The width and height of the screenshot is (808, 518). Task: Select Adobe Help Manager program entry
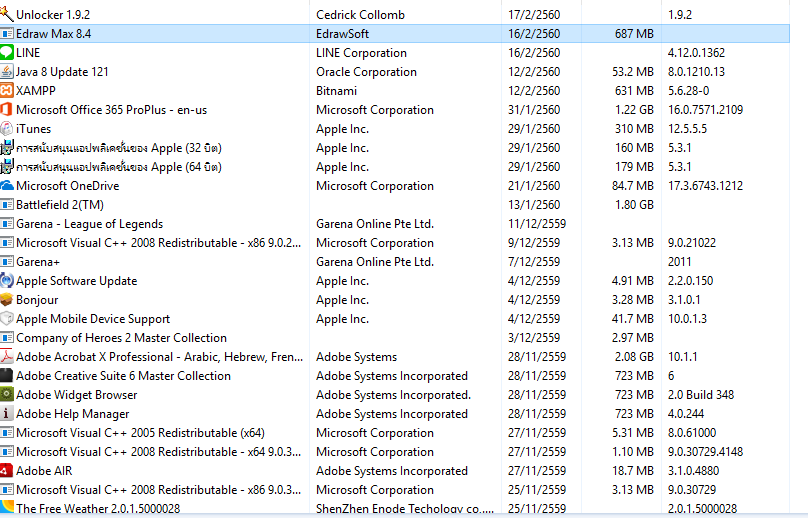click(72, 414)
